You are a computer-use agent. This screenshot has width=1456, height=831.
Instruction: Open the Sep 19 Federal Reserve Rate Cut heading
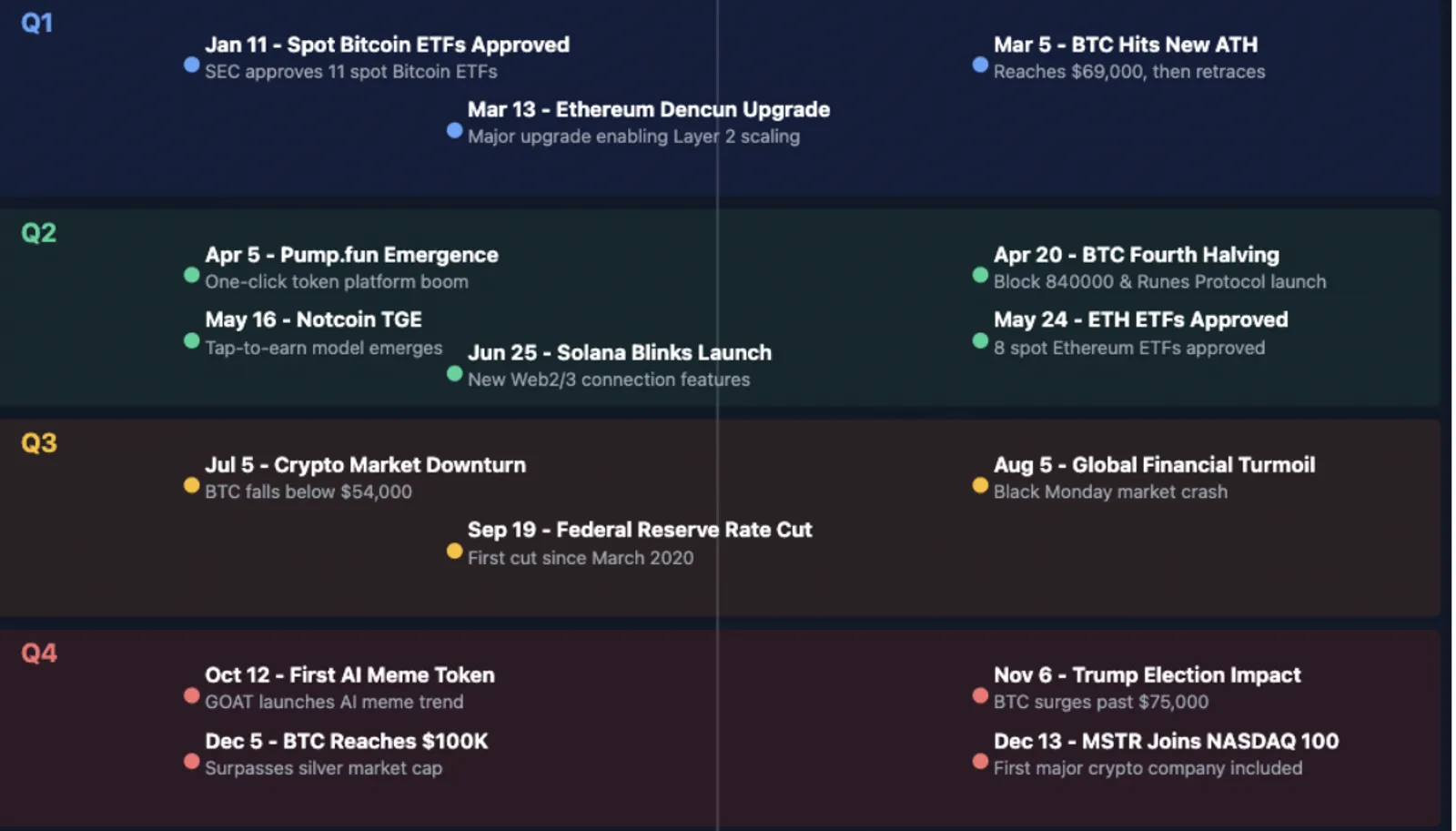(640, 530)
